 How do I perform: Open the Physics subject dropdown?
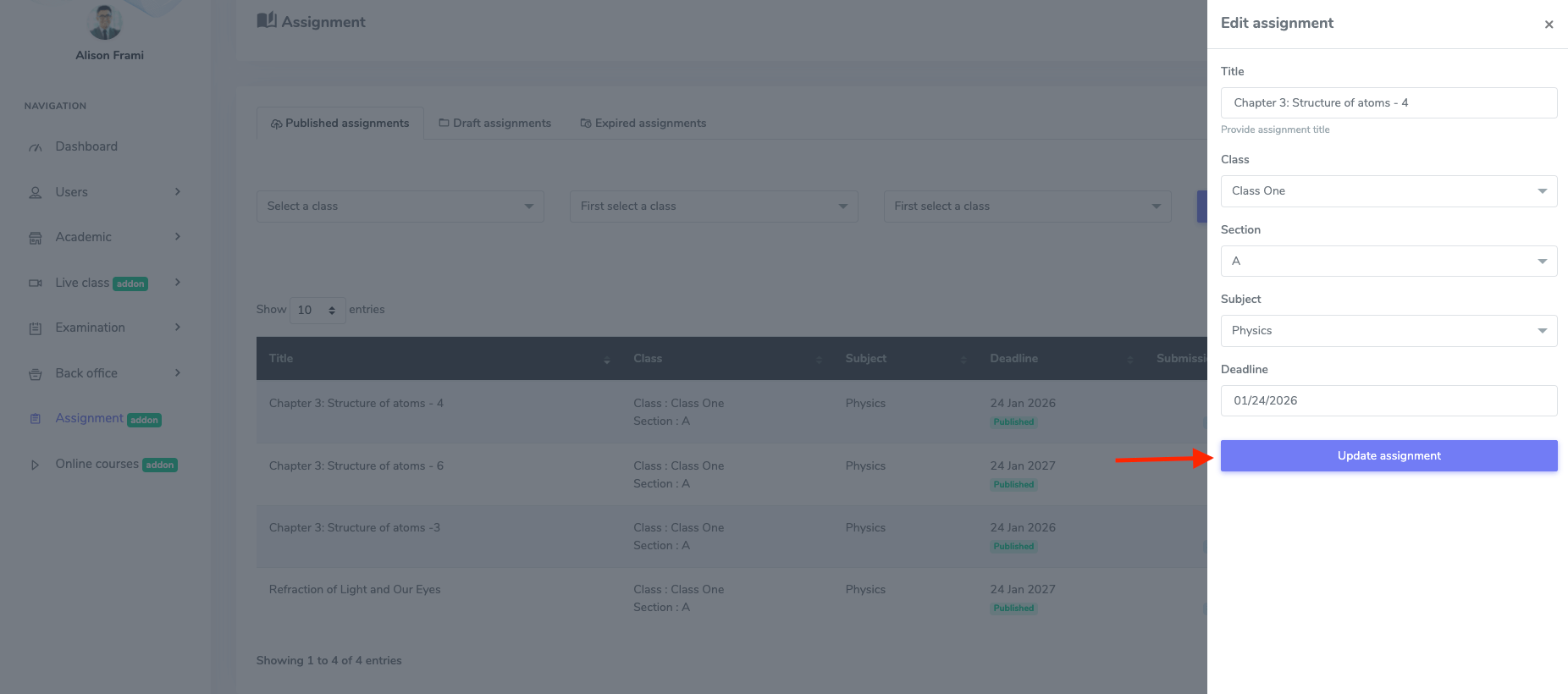coord(1389,331)
